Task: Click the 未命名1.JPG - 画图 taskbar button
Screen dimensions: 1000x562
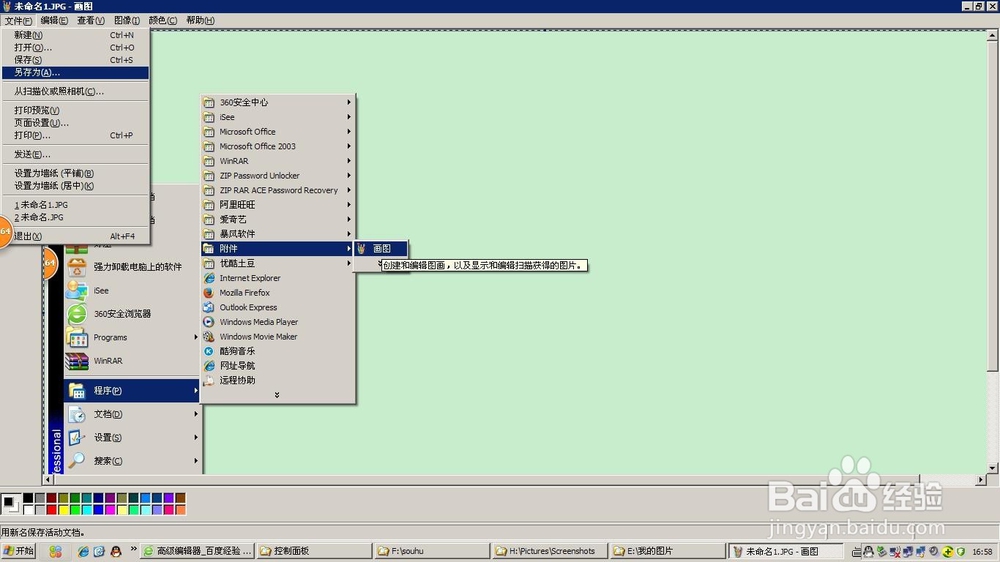Action: (x=786, y=551)
